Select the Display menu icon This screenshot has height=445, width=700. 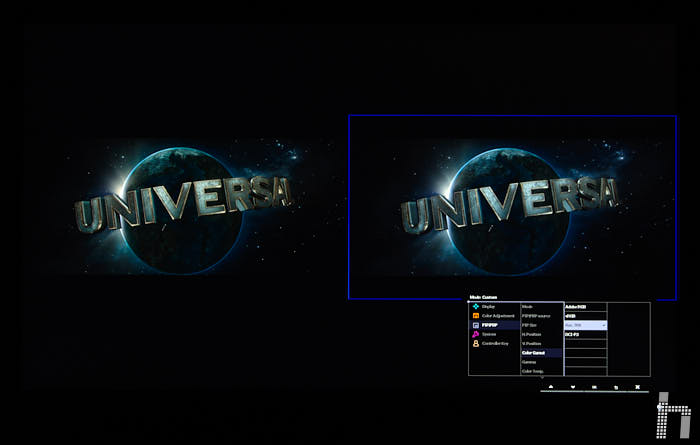pyautogui.click(x=476, y=307)
